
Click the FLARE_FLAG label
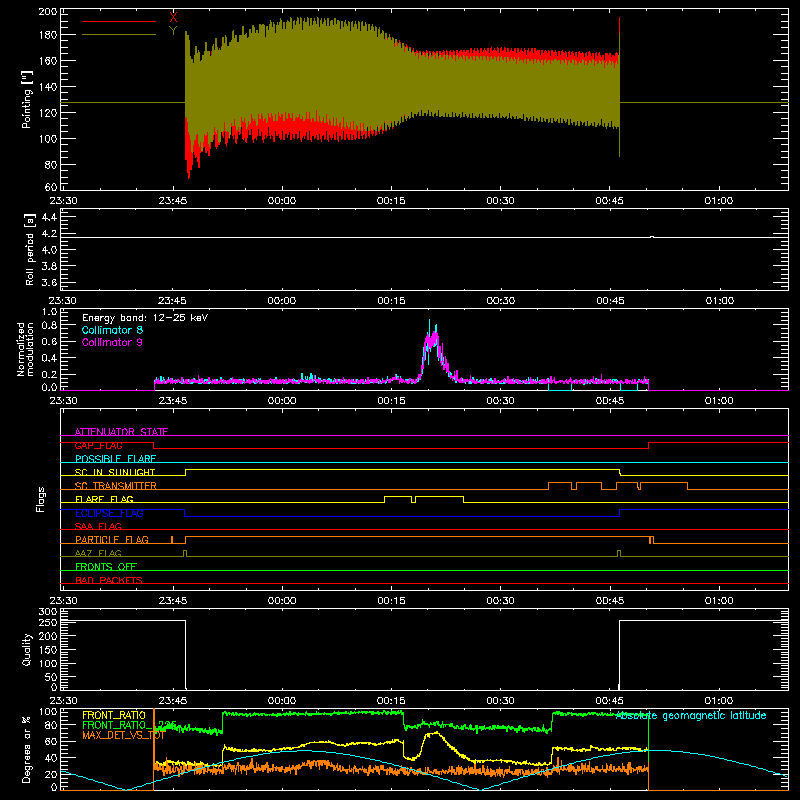click(x=104, y=499)
